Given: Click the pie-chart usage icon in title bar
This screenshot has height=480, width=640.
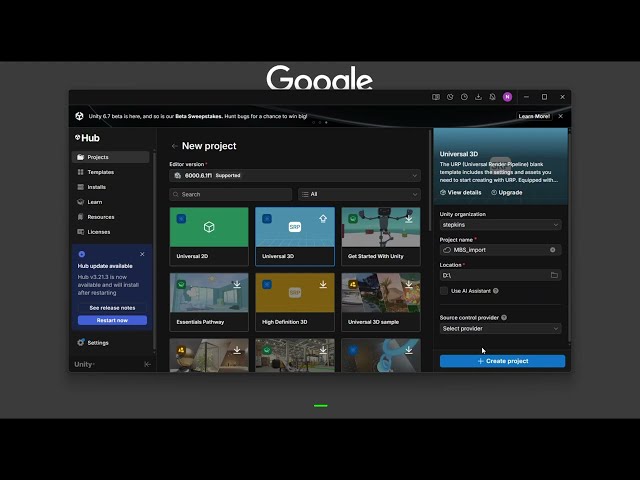Looking at the screenshot, I should 450,97.
